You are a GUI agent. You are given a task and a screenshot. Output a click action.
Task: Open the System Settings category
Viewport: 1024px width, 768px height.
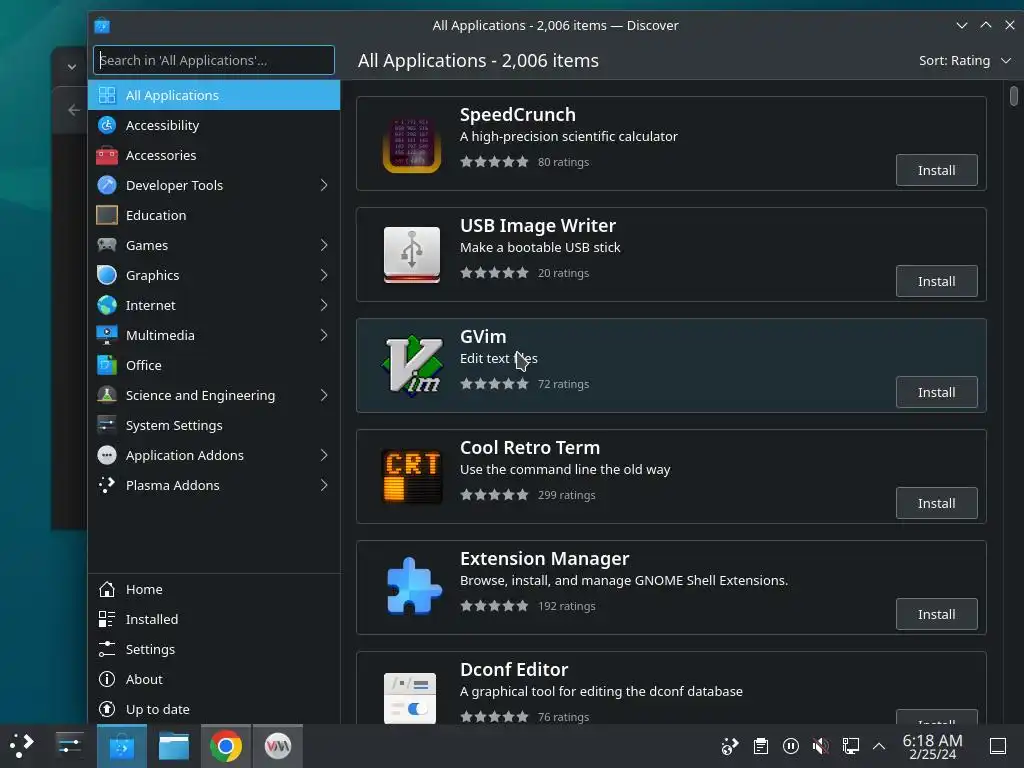point(214,425)
